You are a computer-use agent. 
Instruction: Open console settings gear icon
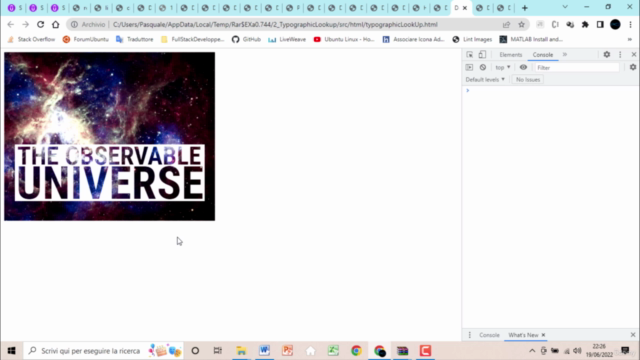(633, 67)
